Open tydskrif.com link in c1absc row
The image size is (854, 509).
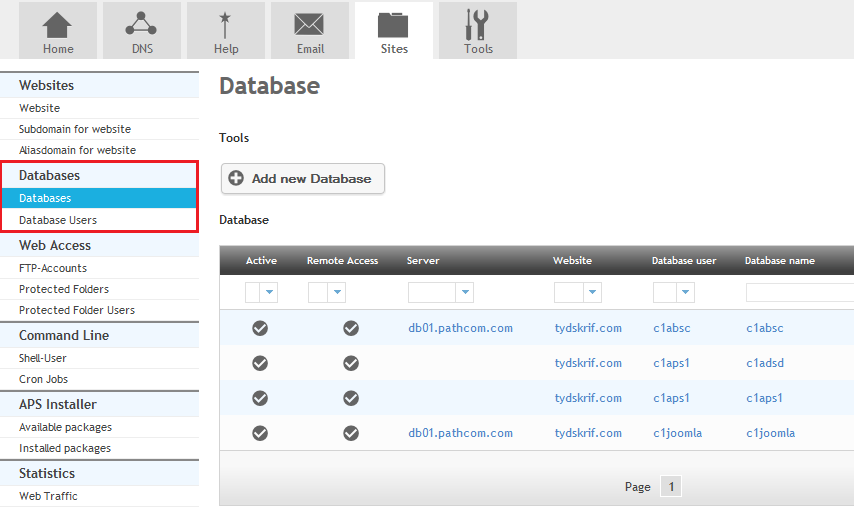588,328
